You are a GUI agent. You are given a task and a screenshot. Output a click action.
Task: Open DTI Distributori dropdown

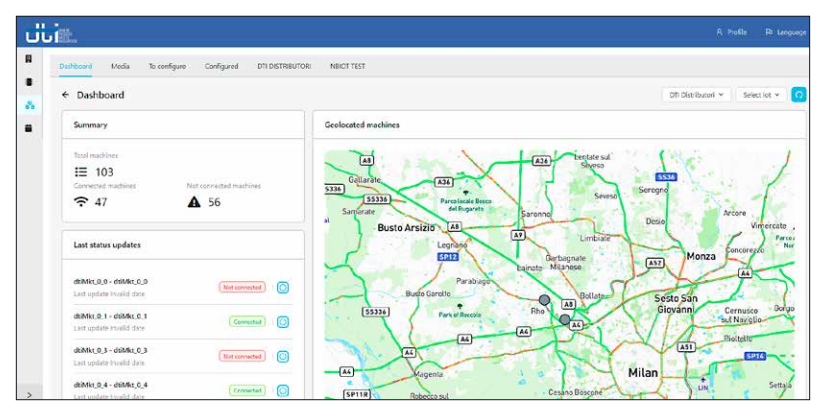point(696,95)
